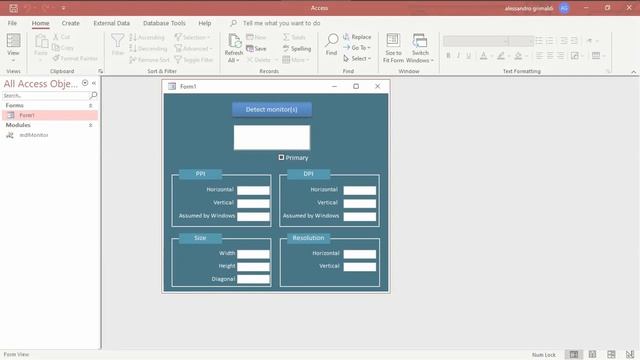Click the navigation pane Search box
The width and height of the screenshot is (640, 360).
pos(45,95)
